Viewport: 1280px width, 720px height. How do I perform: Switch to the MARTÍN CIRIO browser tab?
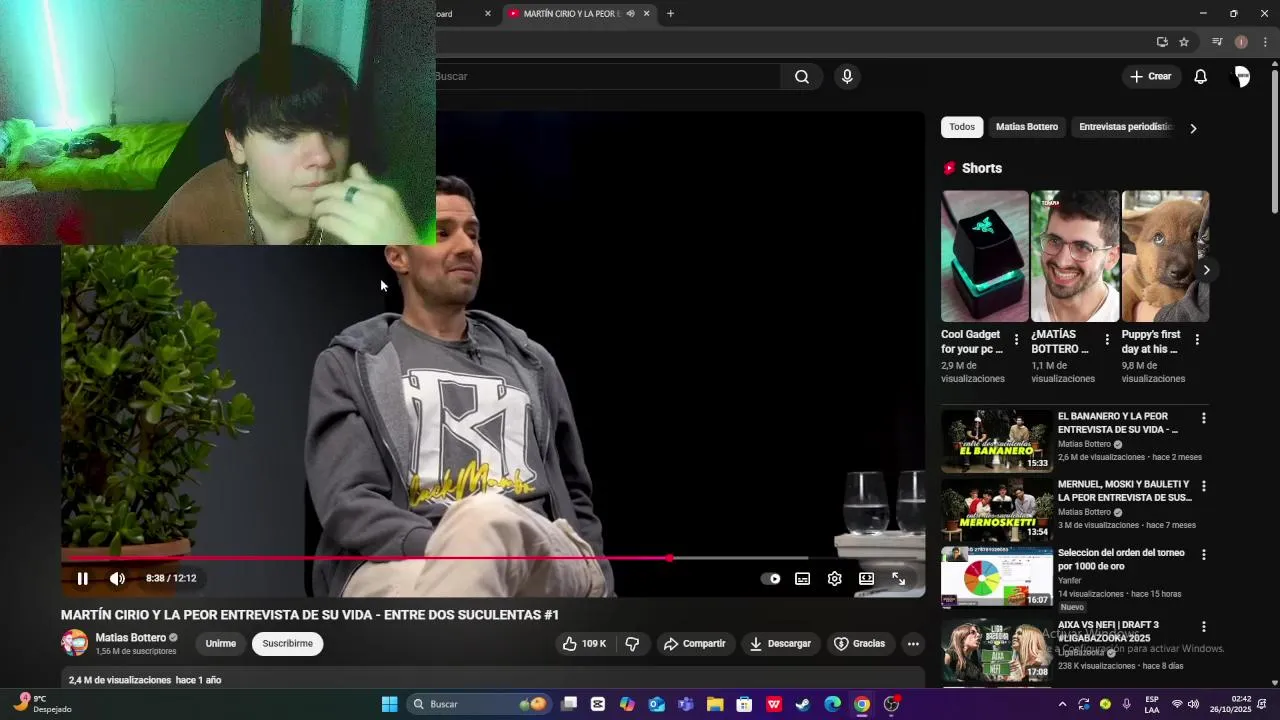click(570, 14)
